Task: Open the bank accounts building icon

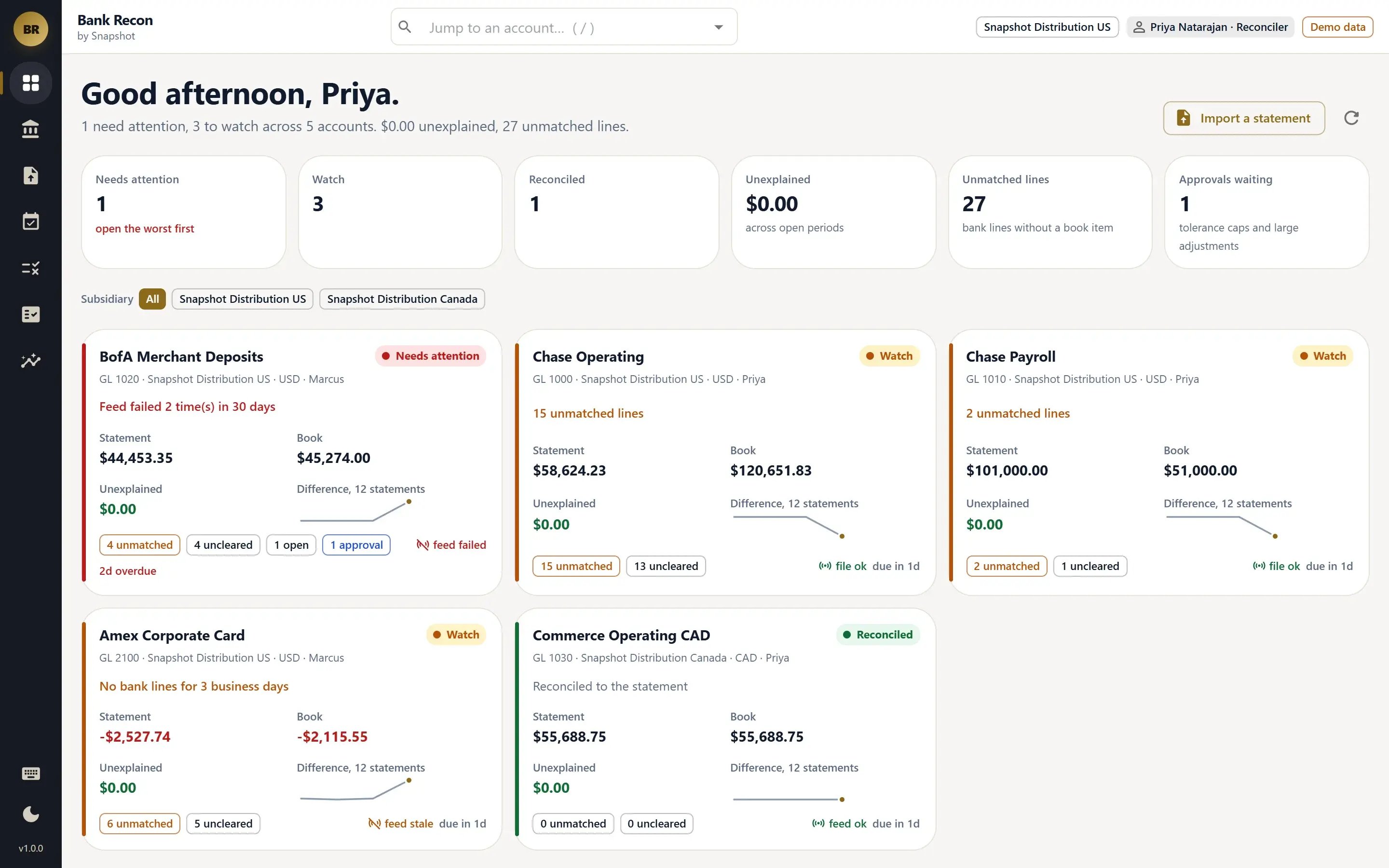Action: point(30,129)
